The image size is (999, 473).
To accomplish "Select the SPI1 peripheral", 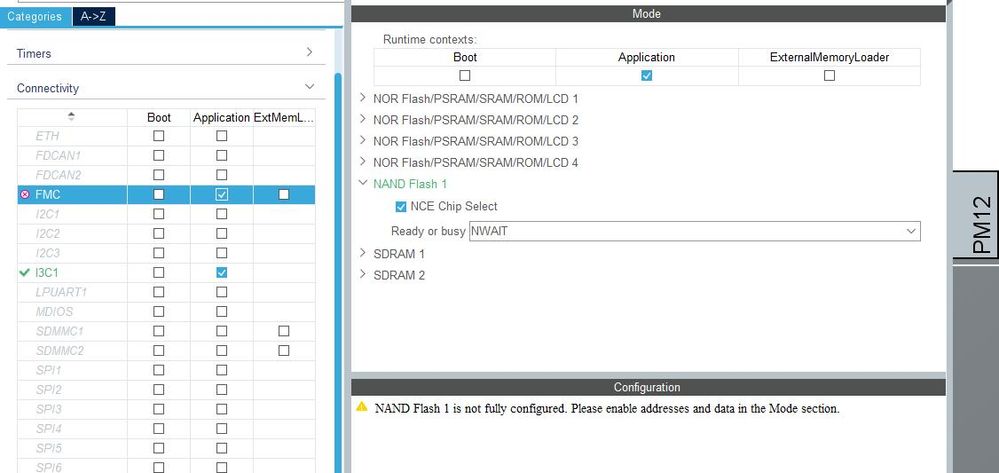I will [x=48, y=370].
